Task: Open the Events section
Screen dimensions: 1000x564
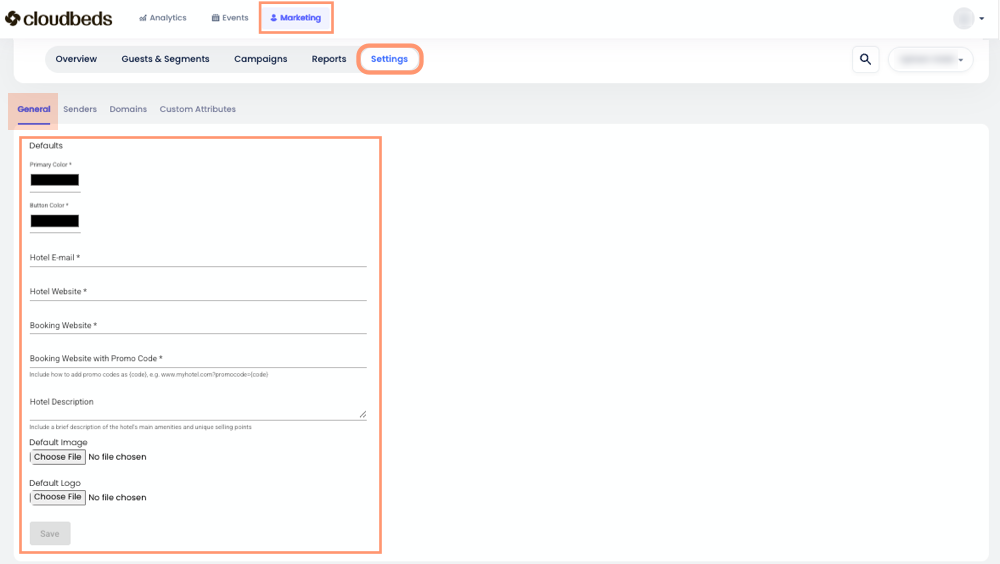Action: coord(230,18)
